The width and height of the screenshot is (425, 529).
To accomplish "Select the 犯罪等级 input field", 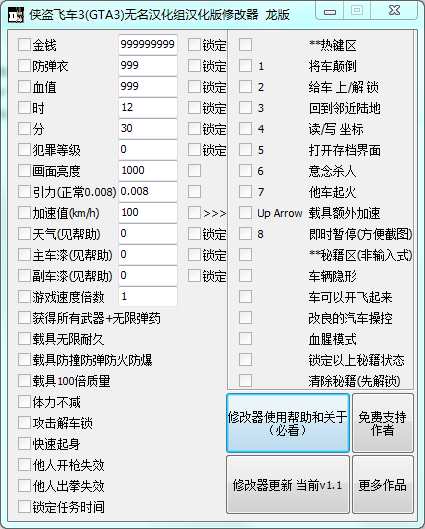I will tap(148, 149).
